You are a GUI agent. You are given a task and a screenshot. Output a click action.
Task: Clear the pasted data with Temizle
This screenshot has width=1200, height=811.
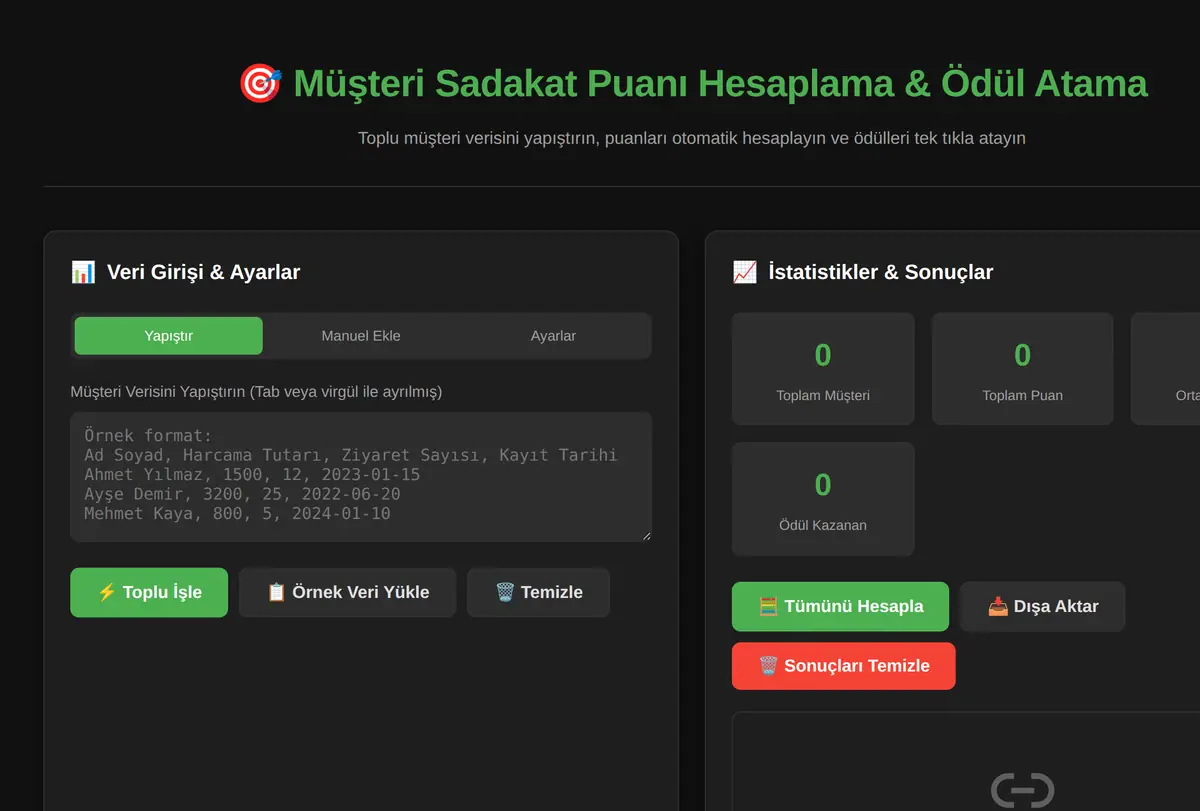[538, 592]
